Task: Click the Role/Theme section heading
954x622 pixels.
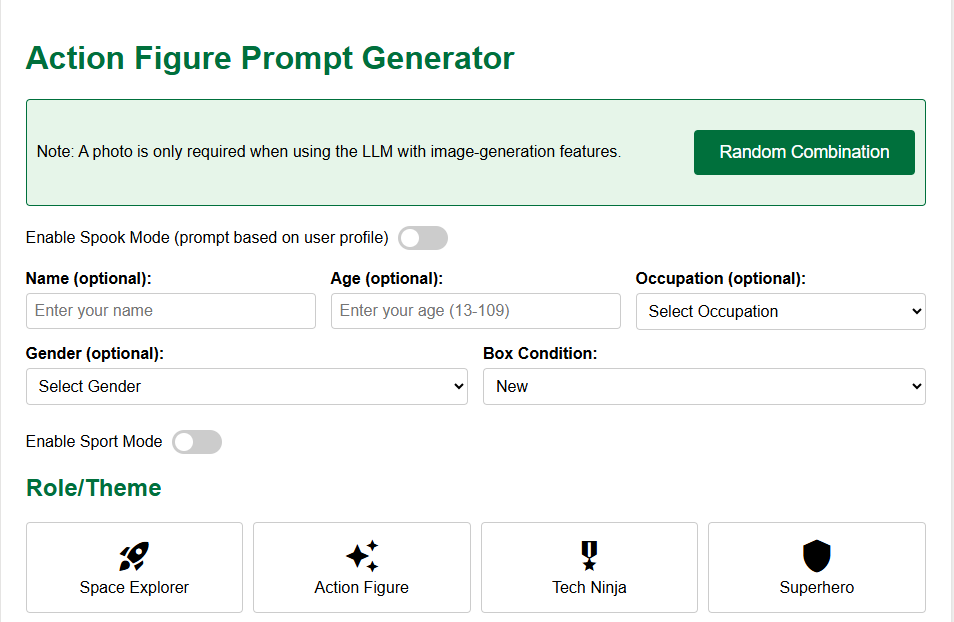Action: [93, 488]
